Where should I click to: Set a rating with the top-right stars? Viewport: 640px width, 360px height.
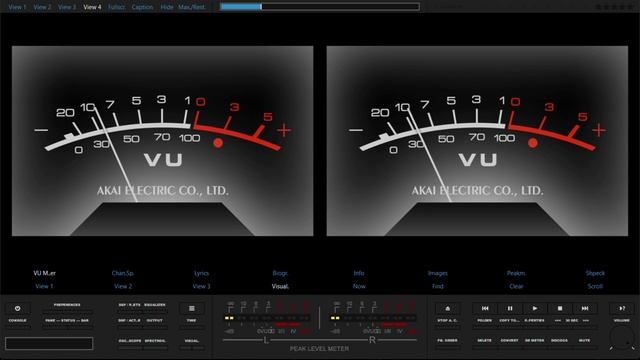click(615, 7)
